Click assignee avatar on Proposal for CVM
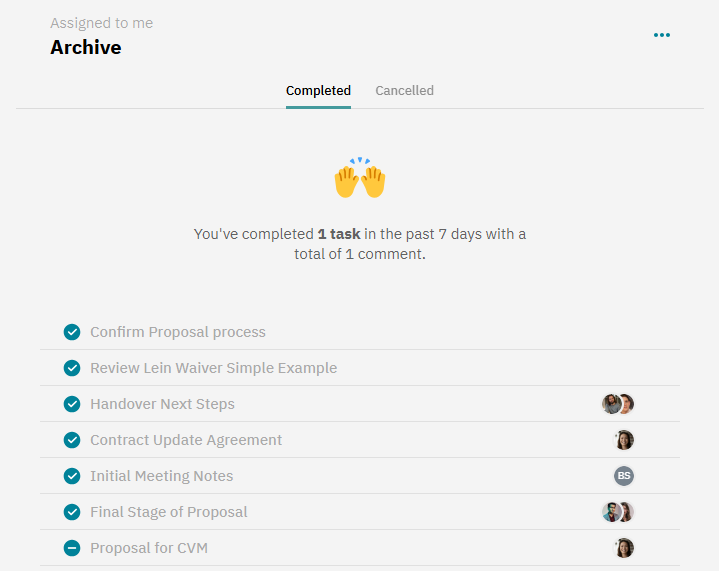 tap(624, 548)
